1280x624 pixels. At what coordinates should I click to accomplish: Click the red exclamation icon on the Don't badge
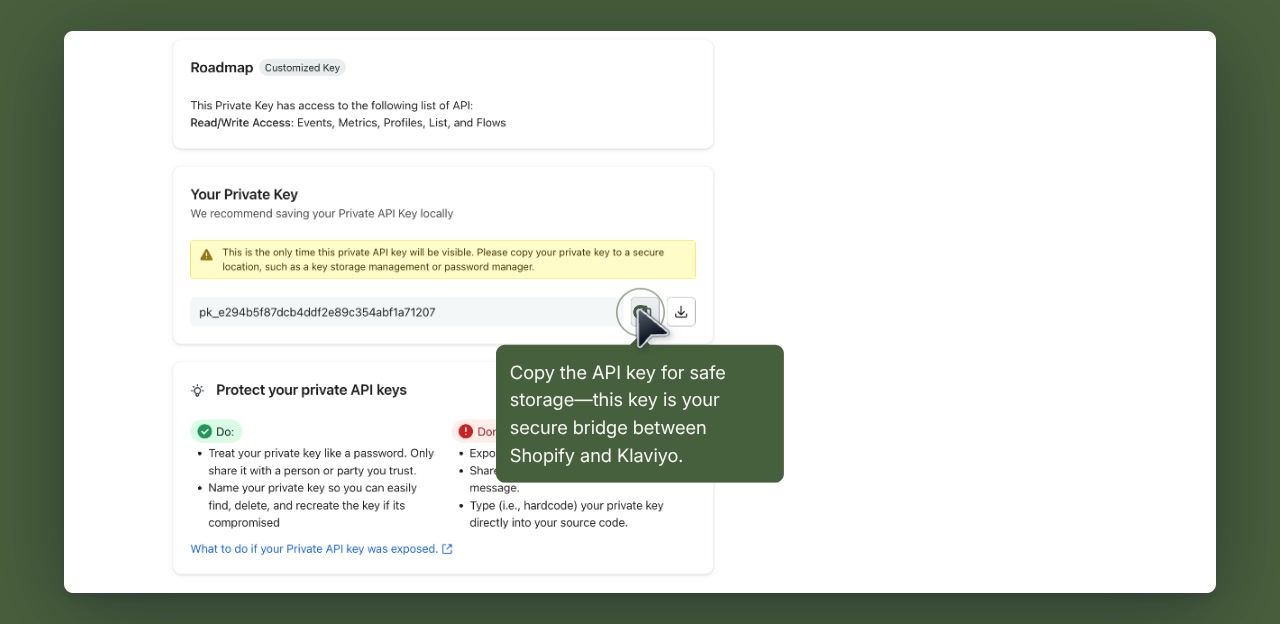465,431
